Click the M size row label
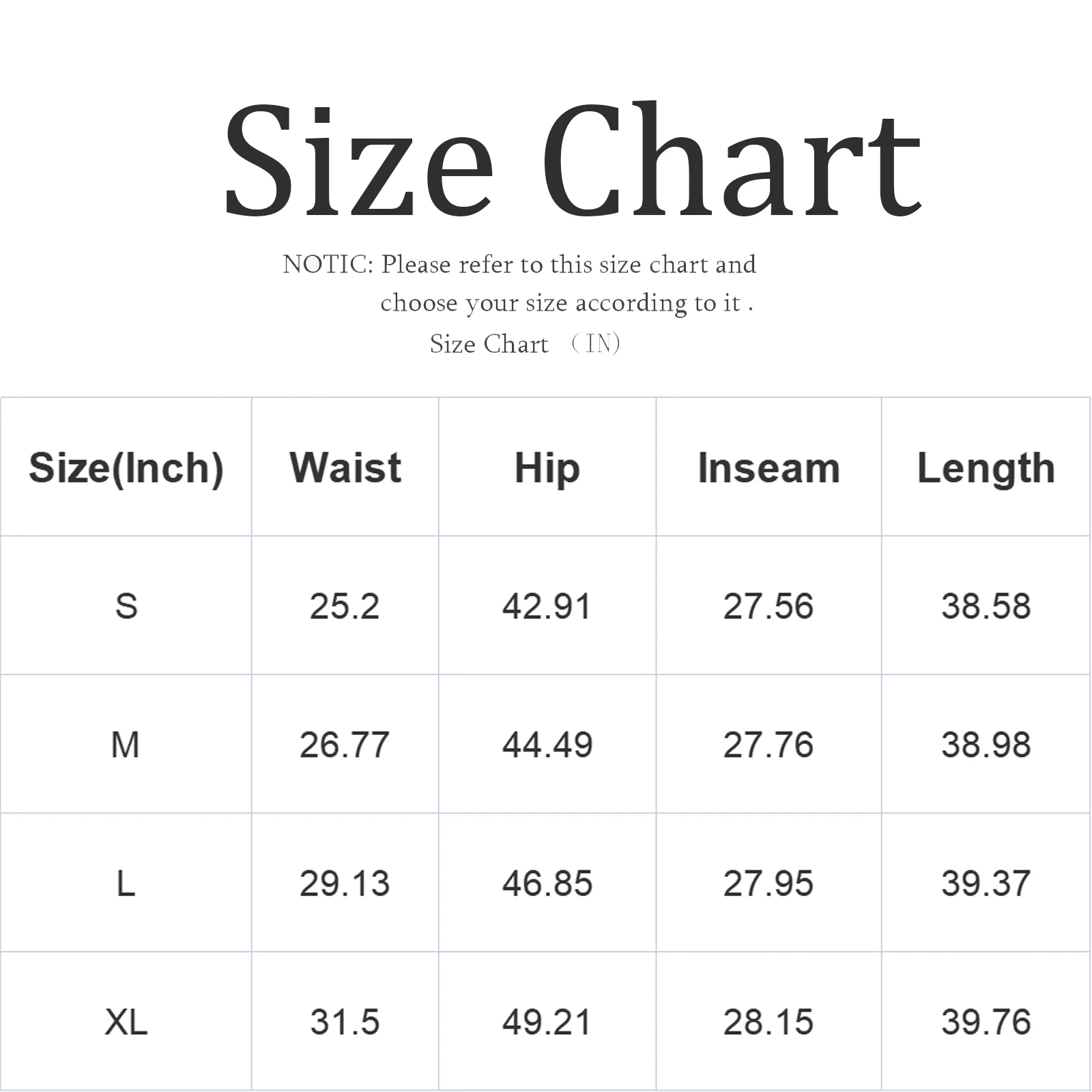The image size is (1092, 1092). click(126, 745)
